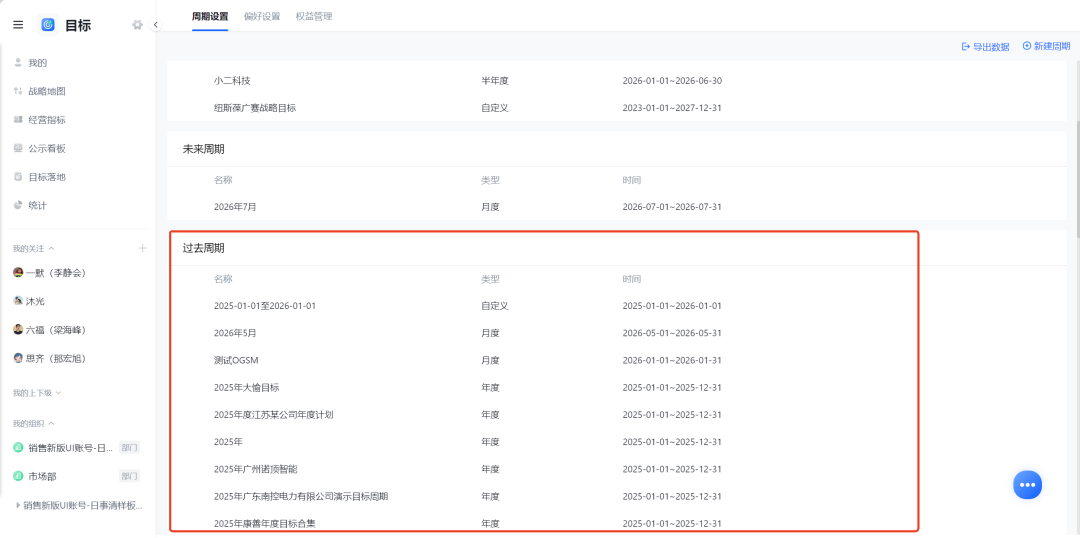This screenshot has width=1080, height=538.
Task: Click date range 2026-05-01~2026-05-31
Action: (x=672, y=333)
